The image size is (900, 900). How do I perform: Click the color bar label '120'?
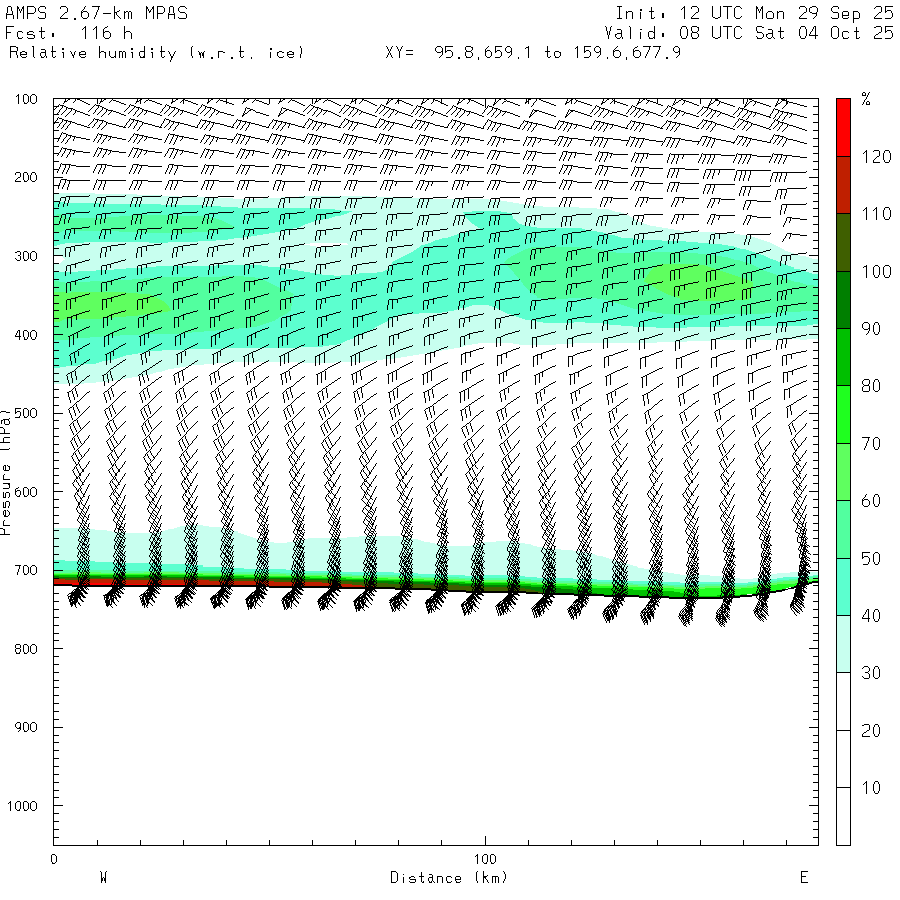coord(876,157)
